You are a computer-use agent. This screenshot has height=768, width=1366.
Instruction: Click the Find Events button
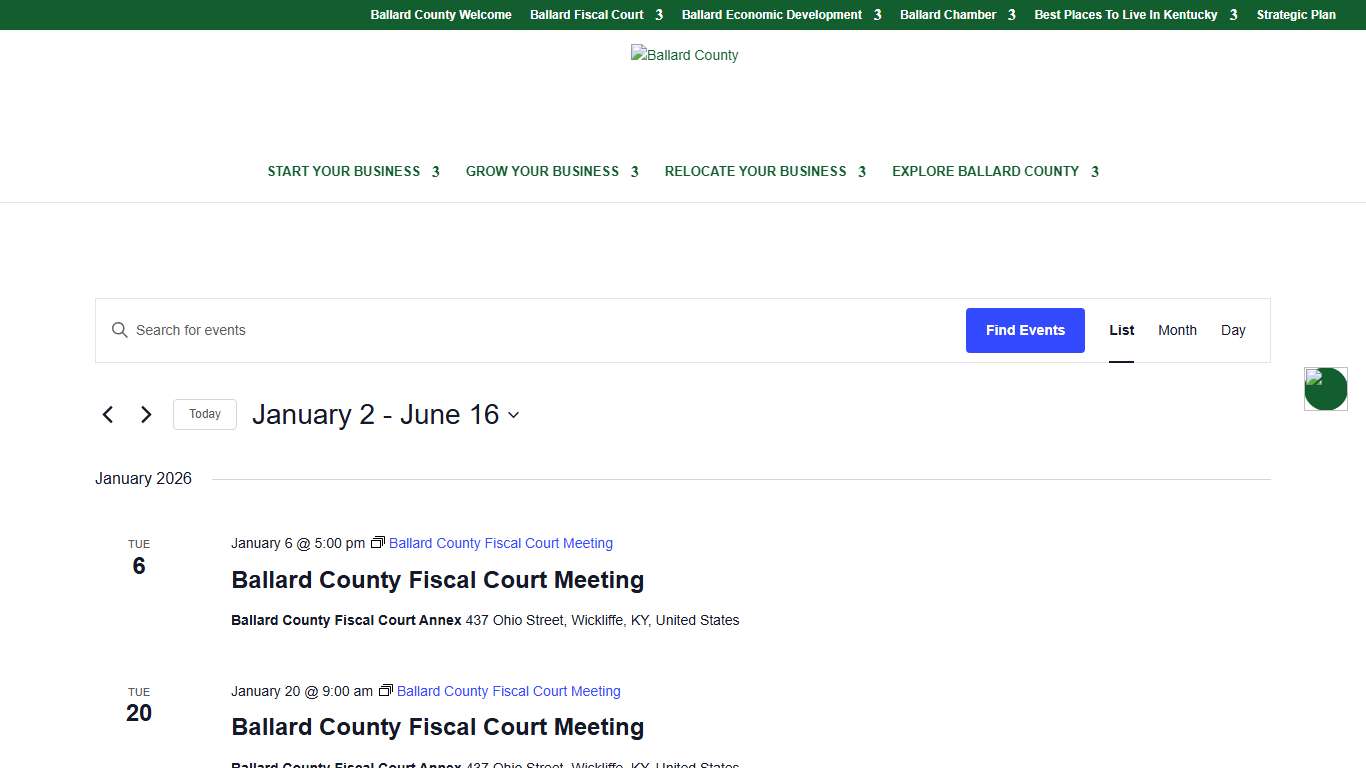coord(1025,330)
